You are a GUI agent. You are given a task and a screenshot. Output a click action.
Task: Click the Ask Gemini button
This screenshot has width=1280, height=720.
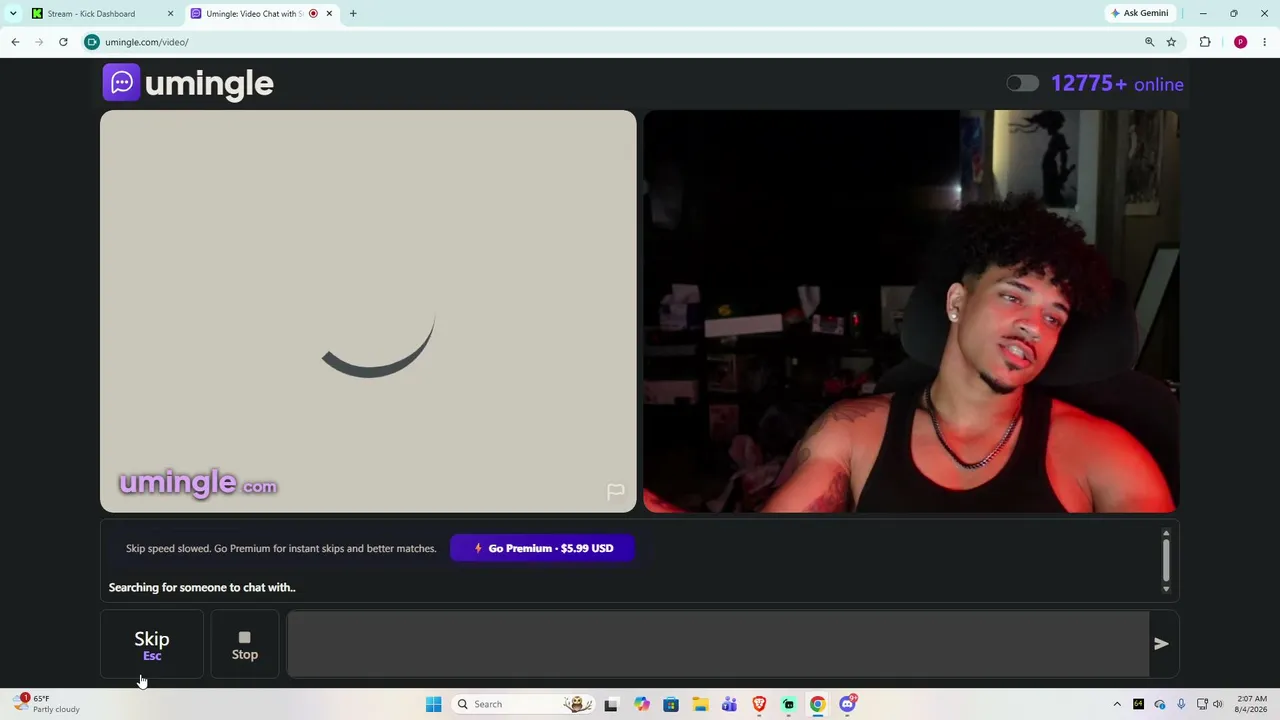coord(1139,14)
